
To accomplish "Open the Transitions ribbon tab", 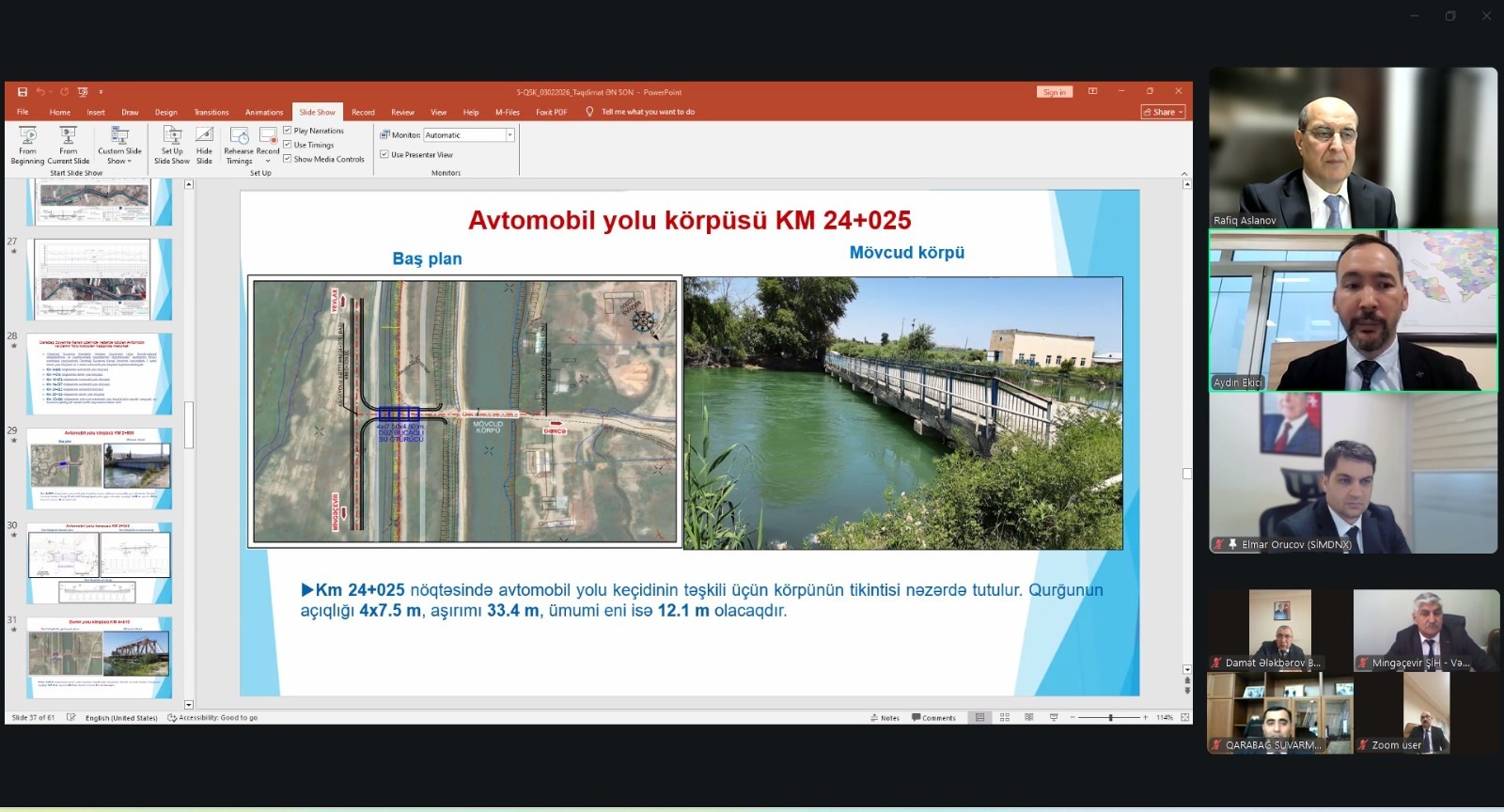I will coord(211,112).
